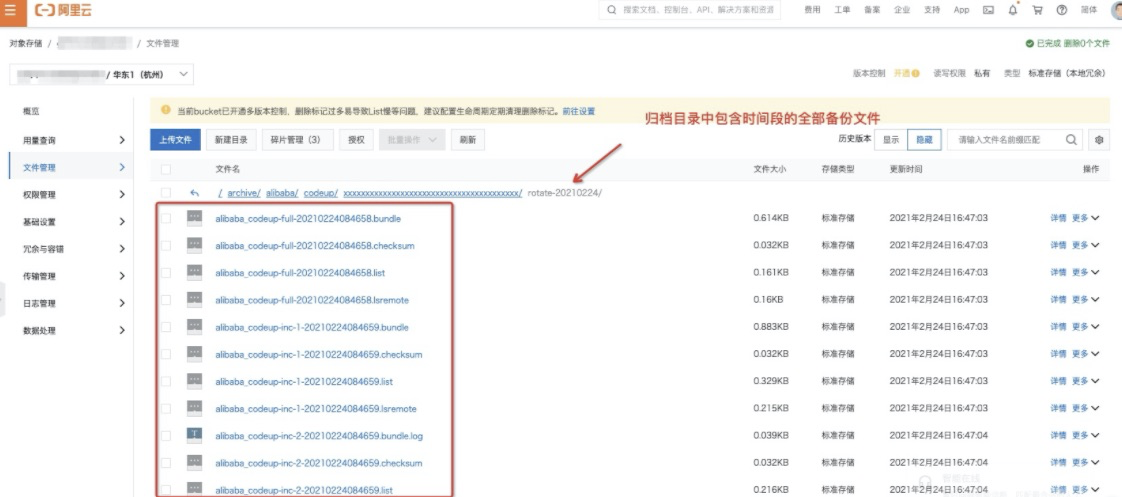The image size is (1122, 497).
Task: Click file icon for full-20210224084658.bundle
Action: click(x=194, y=217)
